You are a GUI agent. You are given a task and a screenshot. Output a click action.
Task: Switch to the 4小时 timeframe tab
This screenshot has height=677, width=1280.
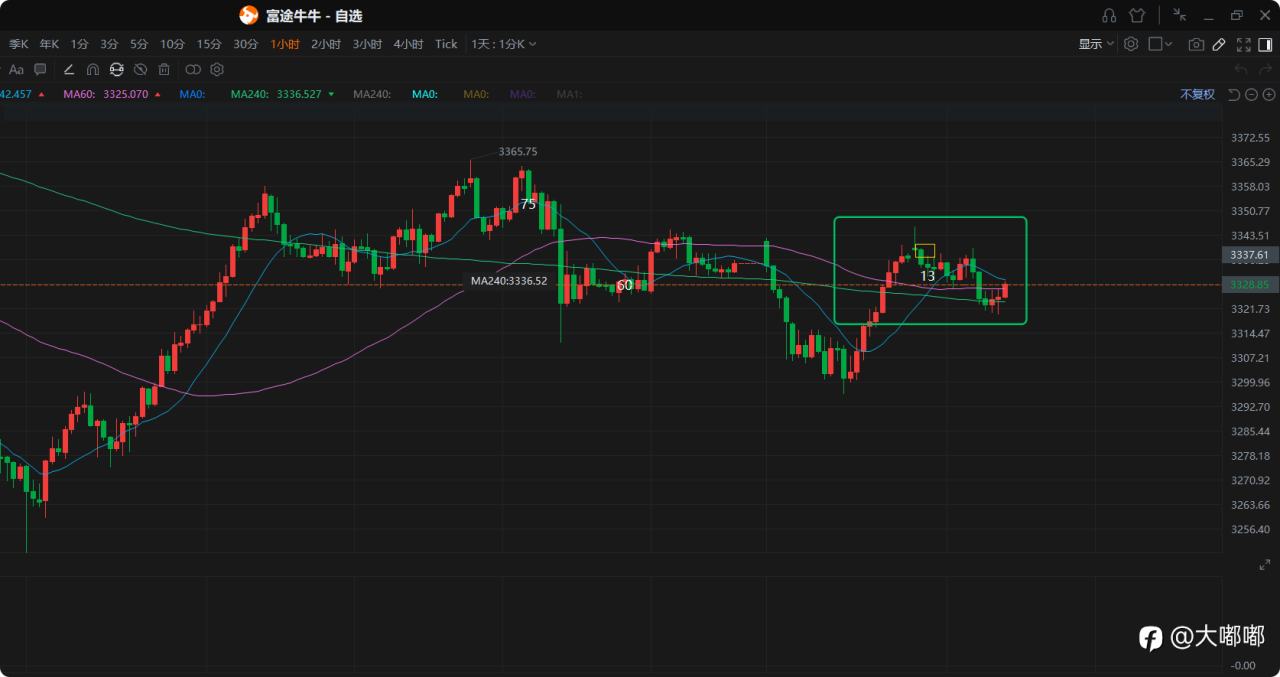pos(408,44)
